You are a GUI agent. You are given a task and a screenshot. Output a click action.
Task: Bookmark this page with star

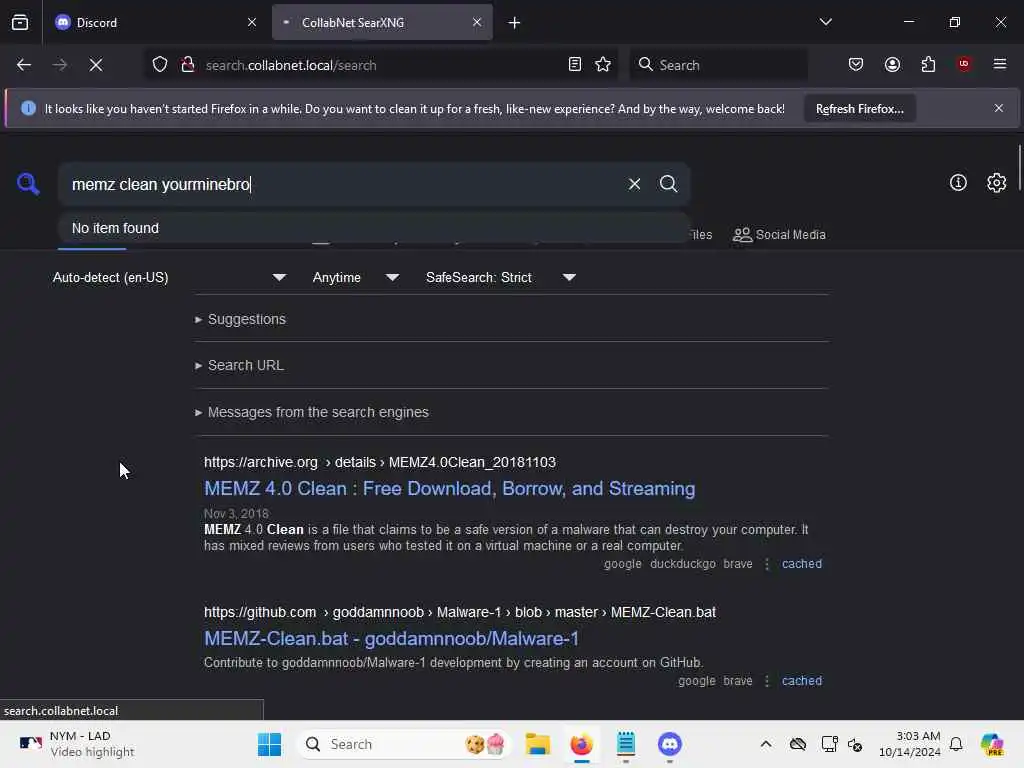[x=603, y=65]
